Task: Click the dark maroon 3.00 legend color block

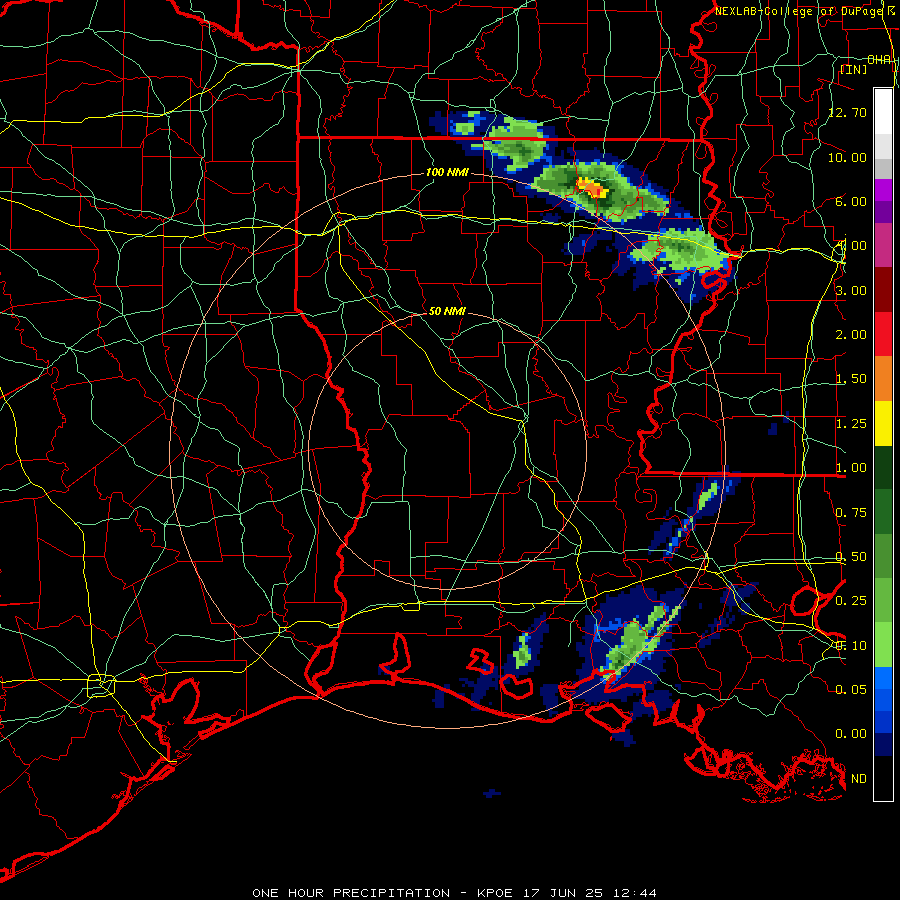Action: click(883, 290)
